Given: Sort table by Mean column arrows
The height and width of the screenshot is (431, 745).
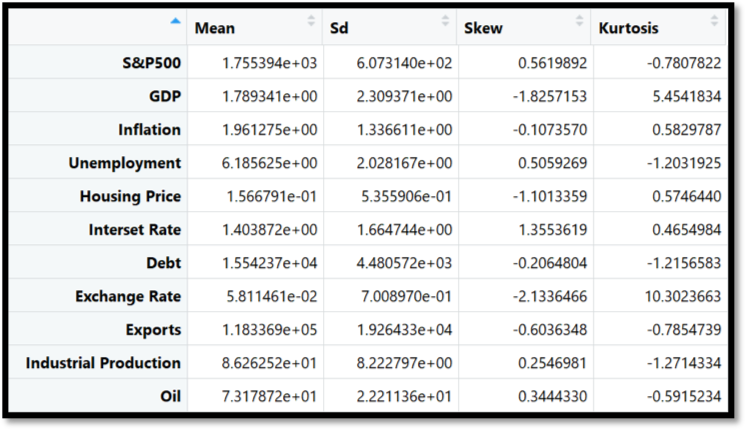Looking at the screenshot, I should (x=311, y=20).
